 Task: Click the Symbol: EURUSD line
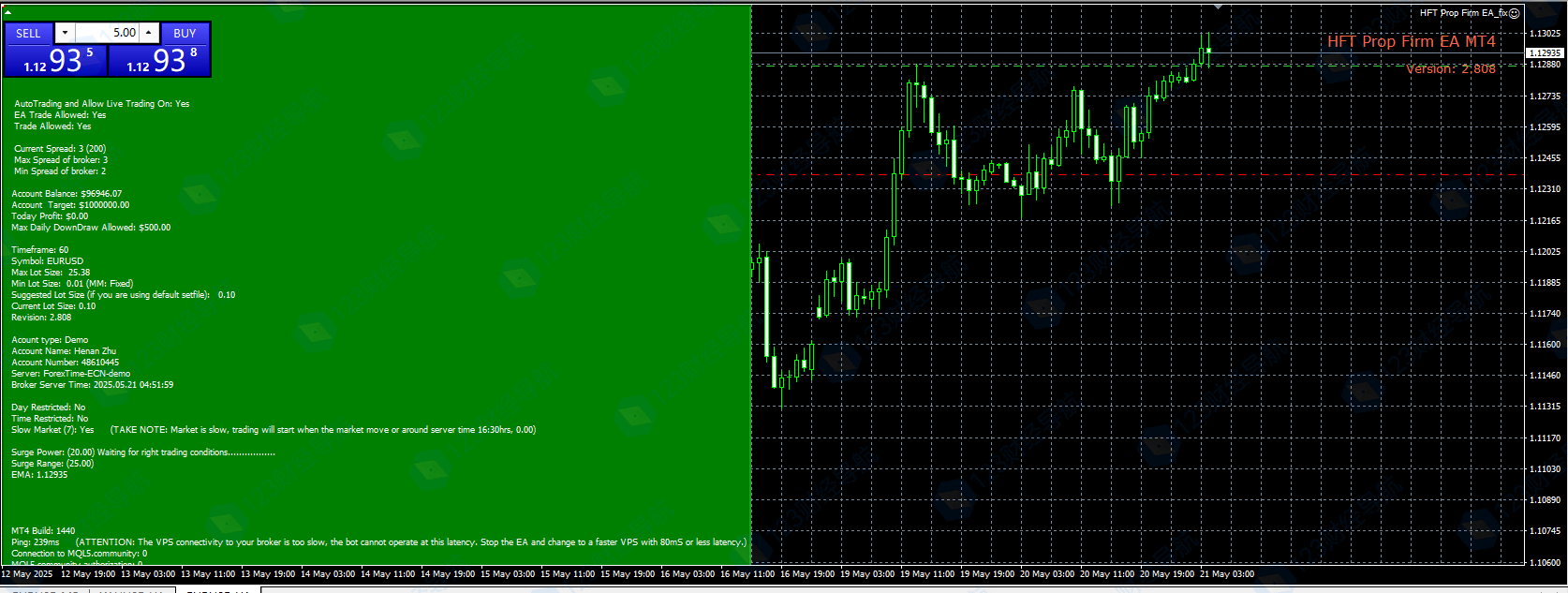(x=48, y=261)
